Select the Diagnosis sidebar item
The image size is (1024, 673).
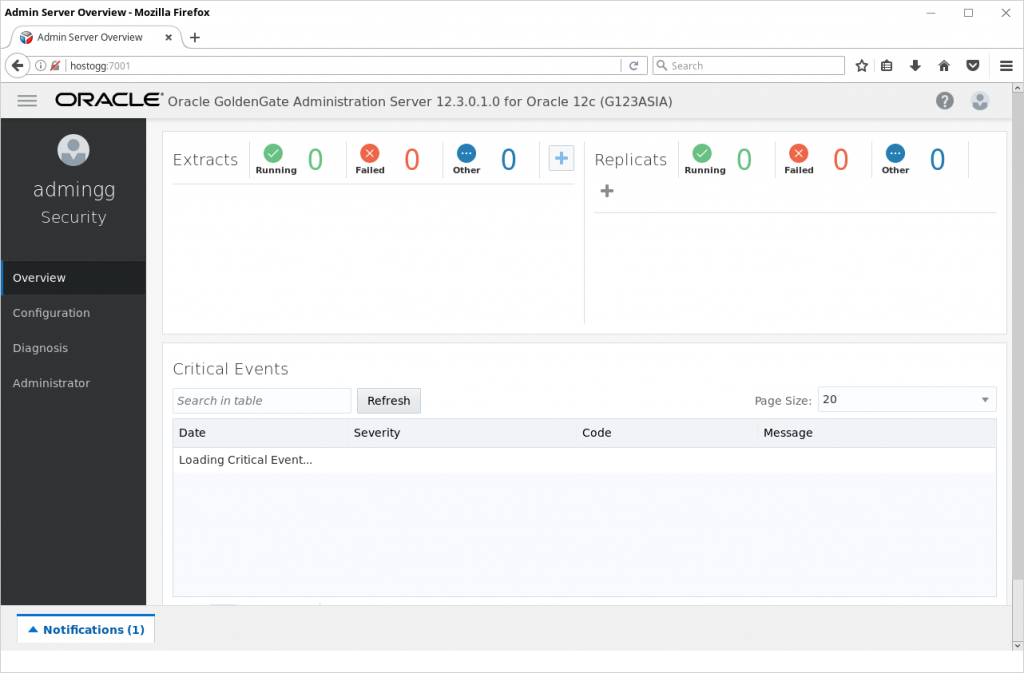click(x=40, y=347)
